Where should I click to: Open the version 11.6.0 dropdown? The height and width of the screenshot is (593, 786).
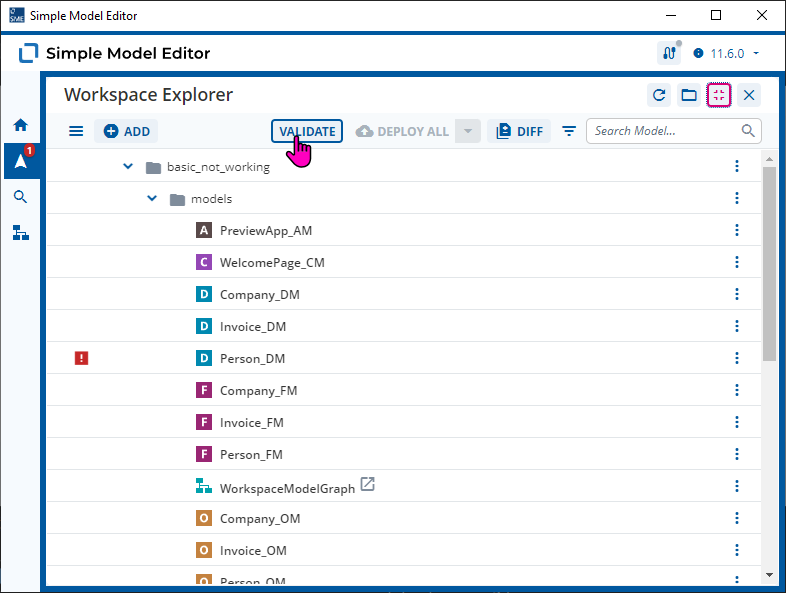727,53
